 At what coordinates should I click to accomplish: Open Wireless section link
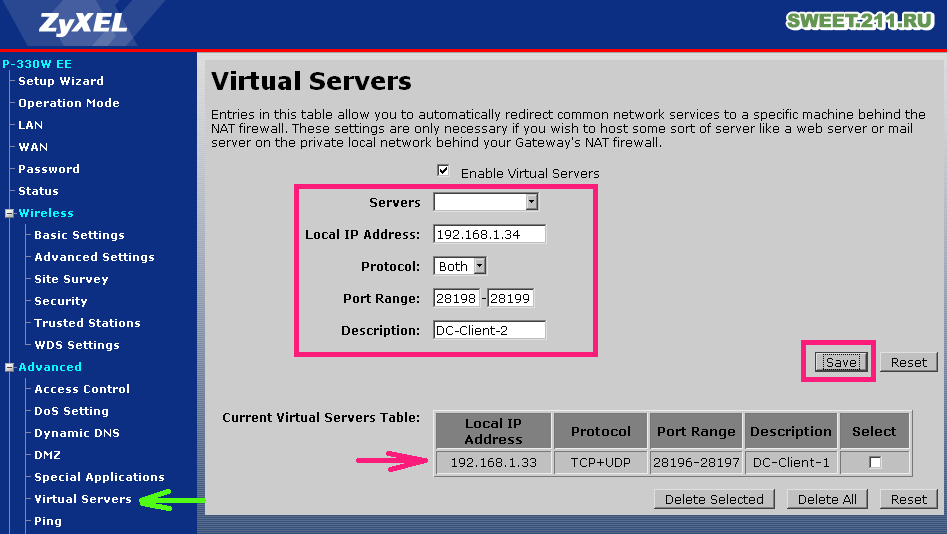[x=46, y=213]
